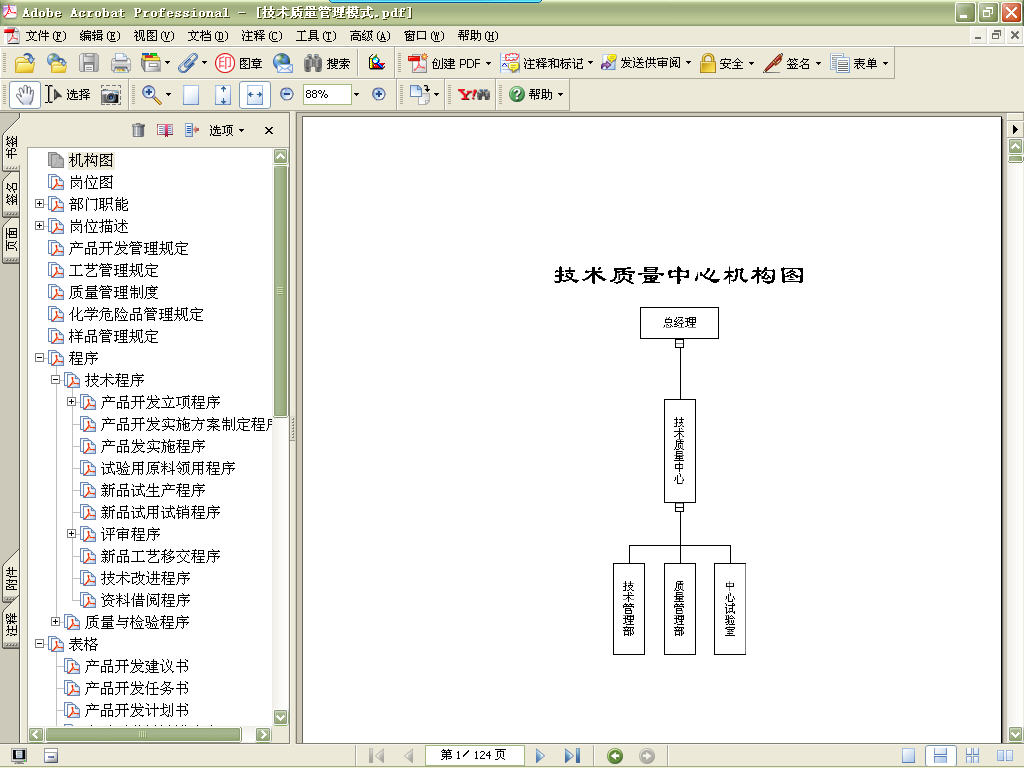Image resolution: width=1024 pixels, height=768 pixels.
Task: Expand the 岗位描述 bookmark
Action: (40, 226)
